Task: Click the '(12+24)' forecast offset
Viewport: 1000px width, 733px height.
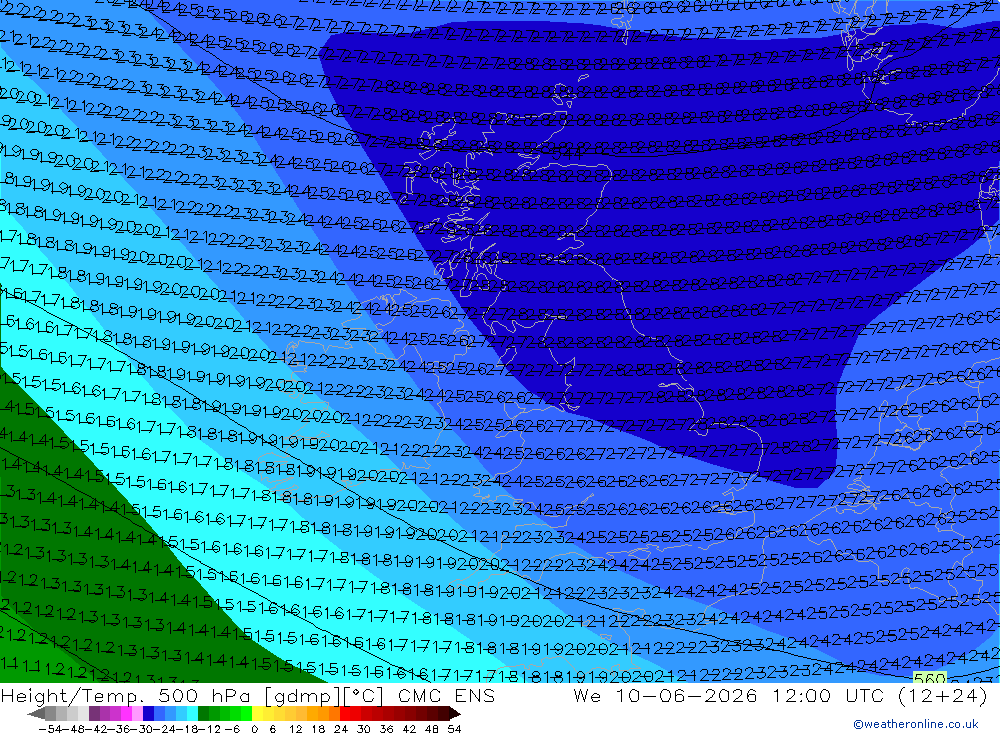Action: coord(941,695)
